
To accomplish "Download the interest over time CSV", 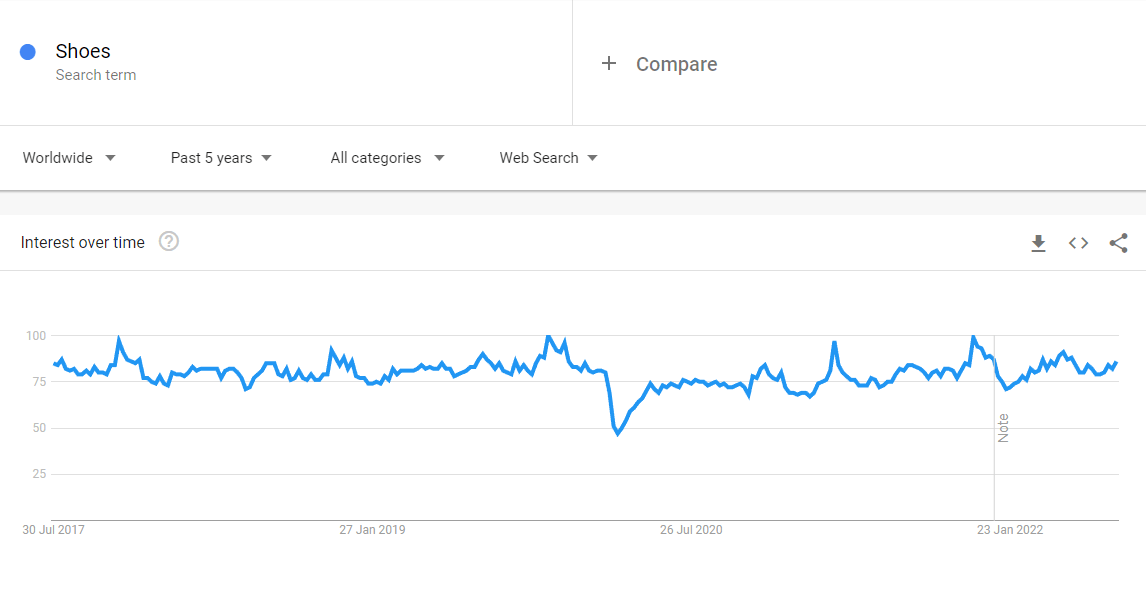I will (x=1038, y=243).
